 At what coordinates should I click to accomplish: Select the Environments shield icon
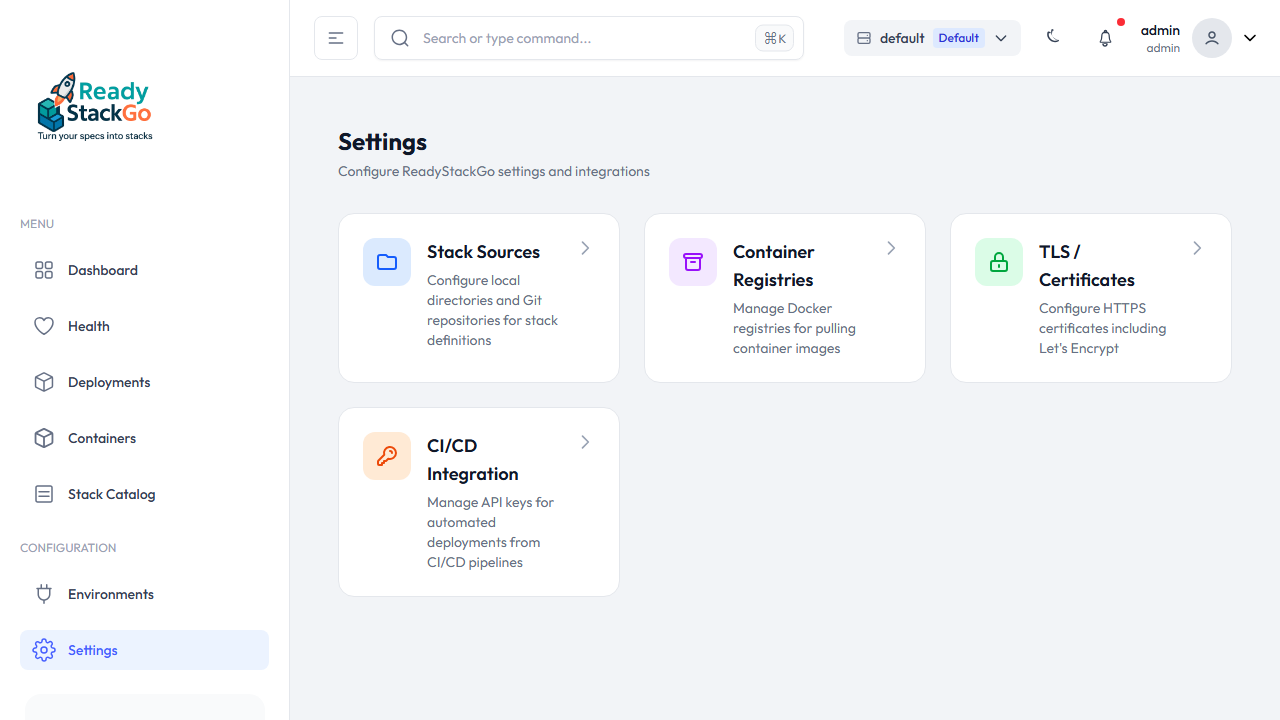coord(44,594)
